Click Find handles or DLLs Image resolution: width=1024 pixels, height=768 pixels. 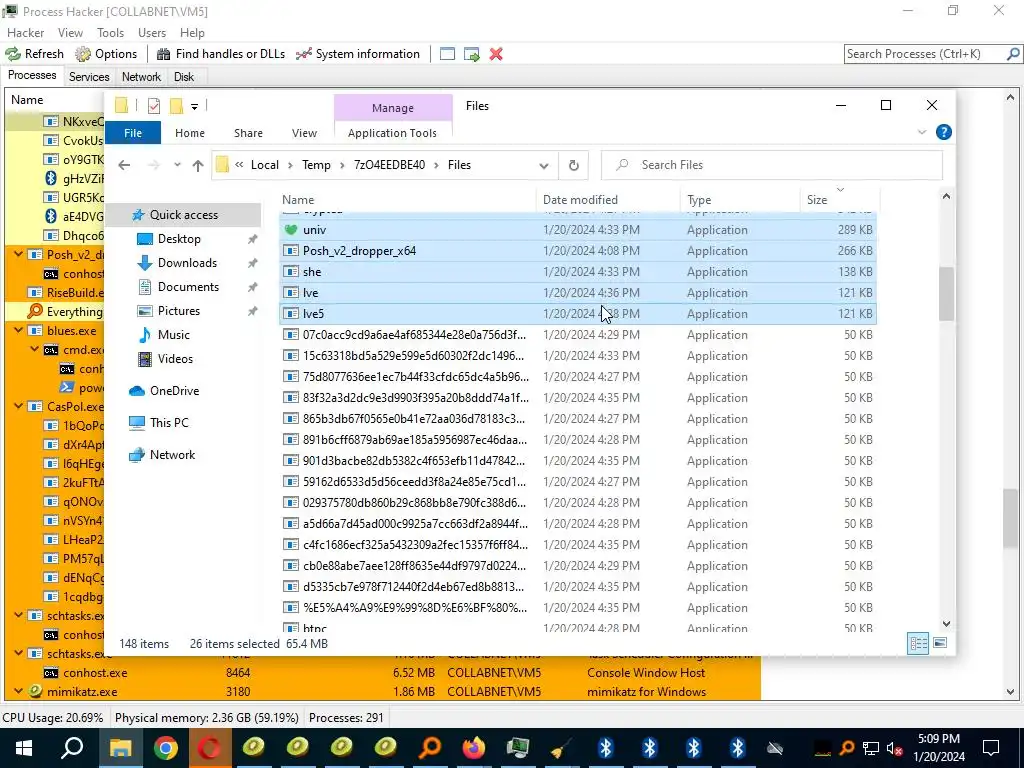(221, 54)
